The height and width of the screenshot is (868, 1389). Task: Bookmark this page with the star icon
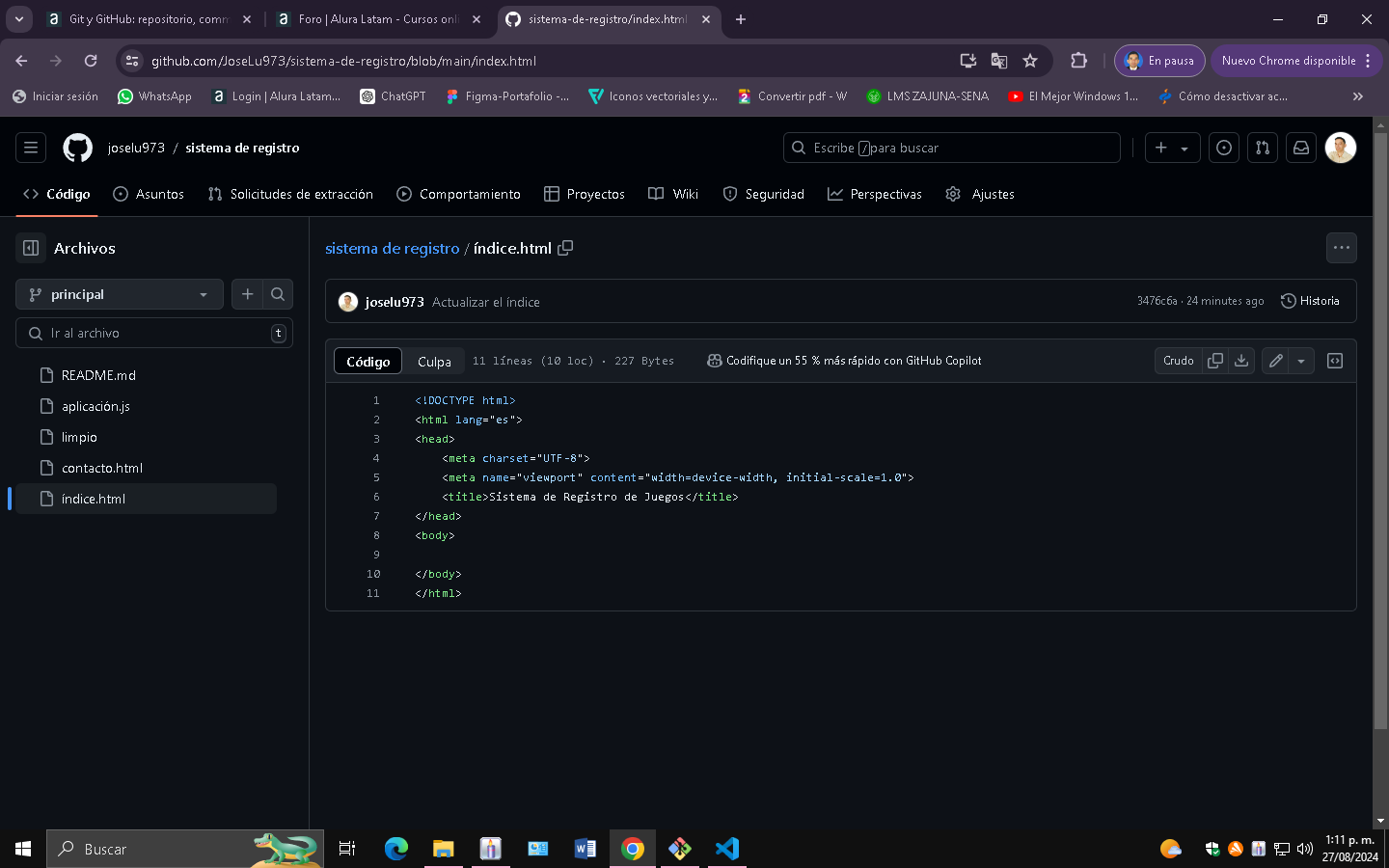(x=1030, y=61)
